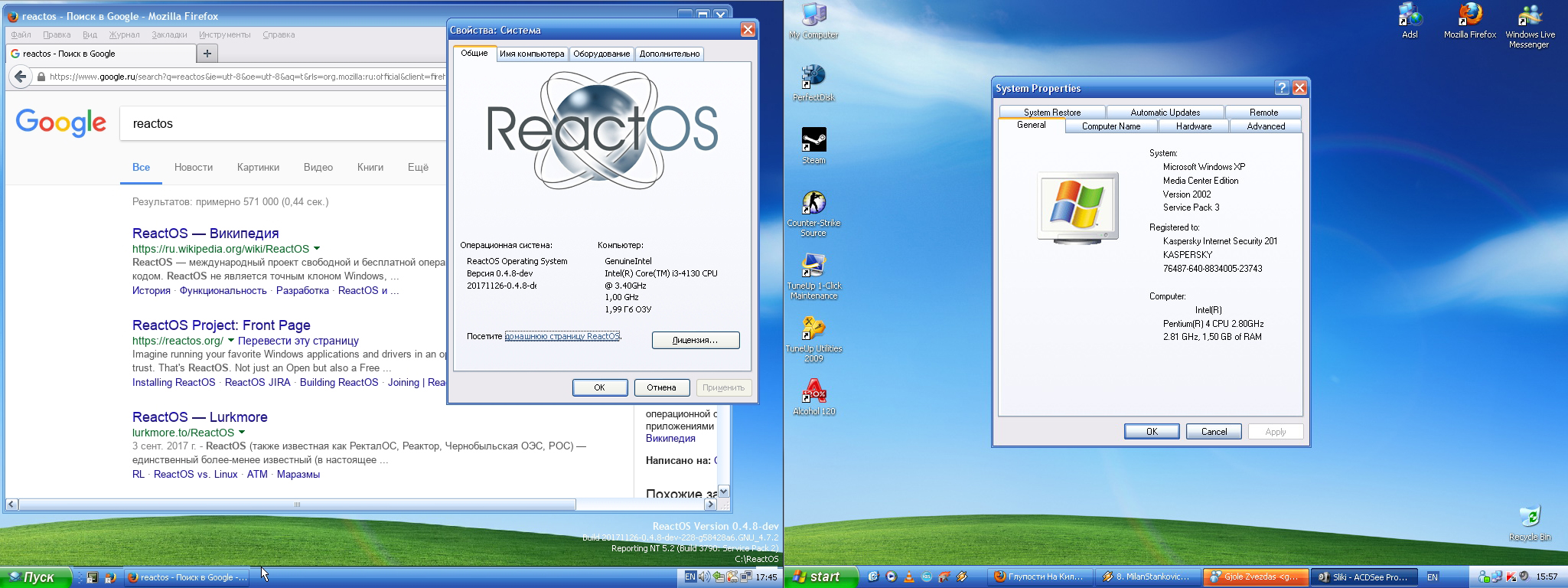This screenshot has width=1568, height=588.
Task: Expand dropdown arrow beside lurkmore.to URL
Action: 242,433
